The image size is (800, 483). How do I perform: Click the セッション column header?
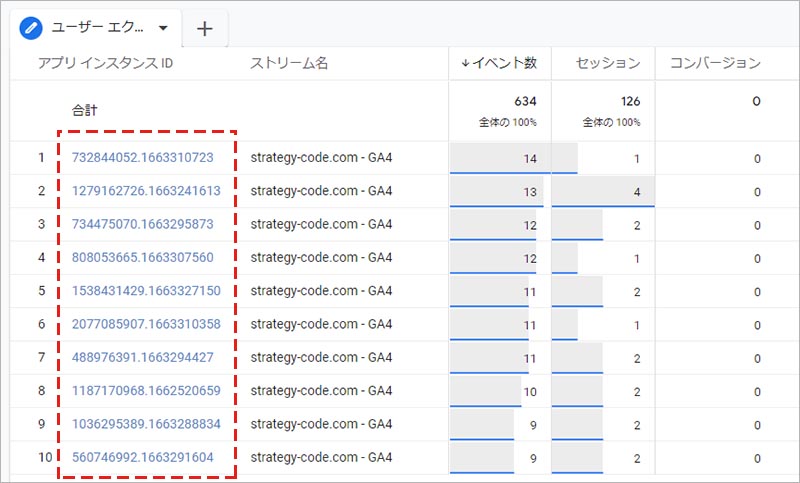pos(607,64)
